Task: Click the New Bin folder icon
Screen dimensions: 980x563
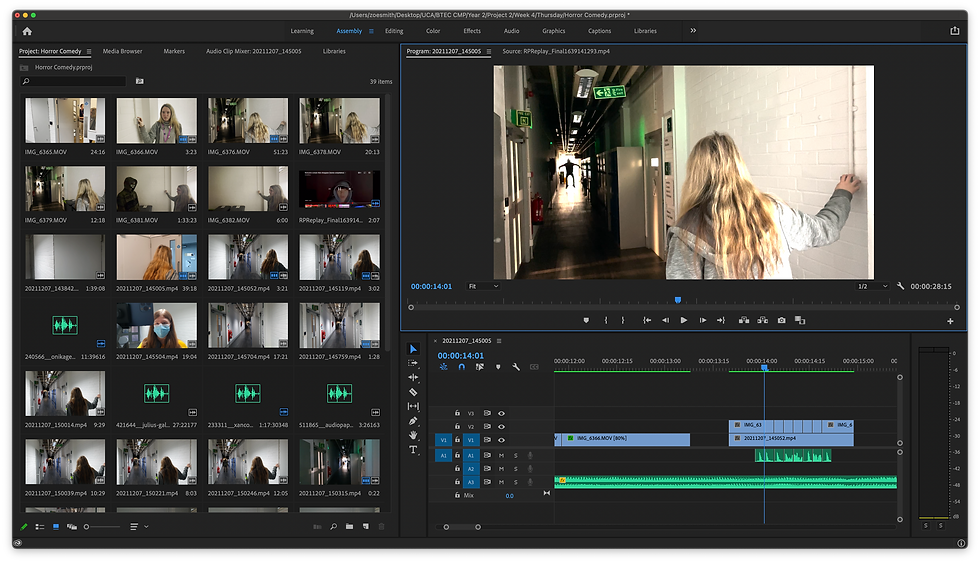Action: (349, 526)
